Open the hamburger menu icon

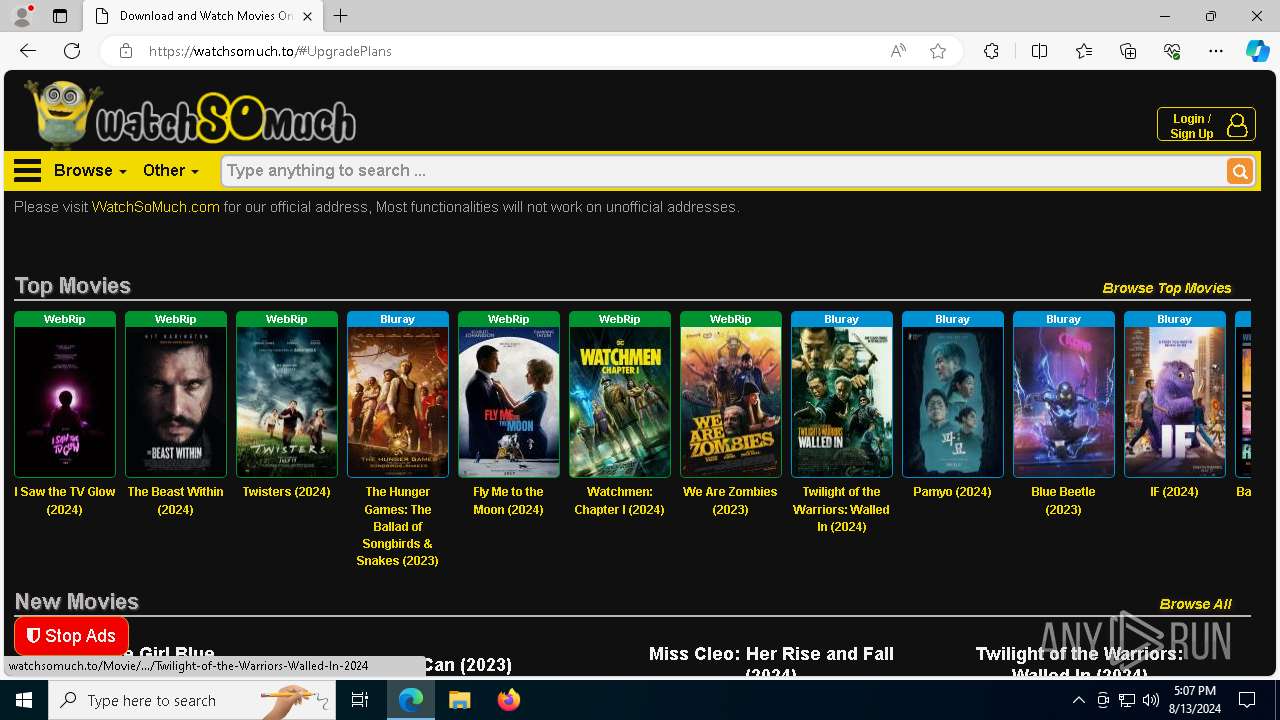click(x=27, y=171)
